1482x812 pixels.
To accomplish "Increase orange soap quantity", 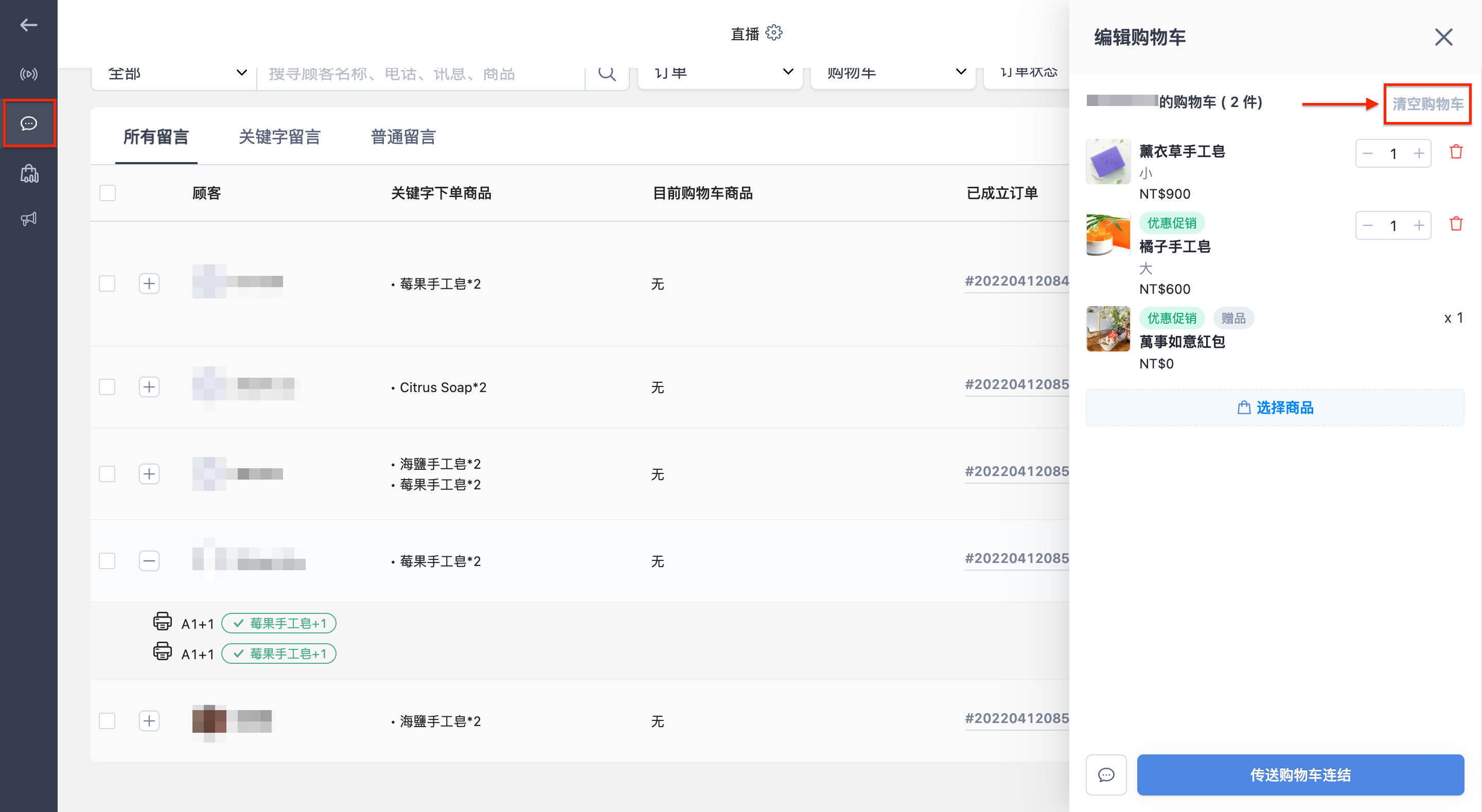I will [1419, 225].
